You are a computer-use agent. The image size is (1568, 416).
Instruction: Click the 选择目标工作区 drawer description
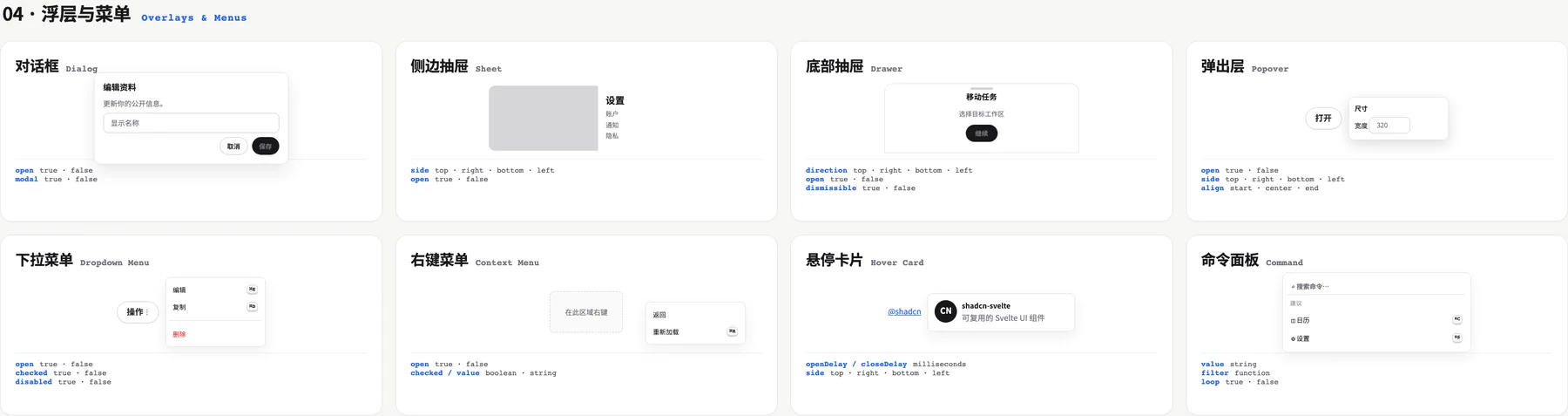982,114
